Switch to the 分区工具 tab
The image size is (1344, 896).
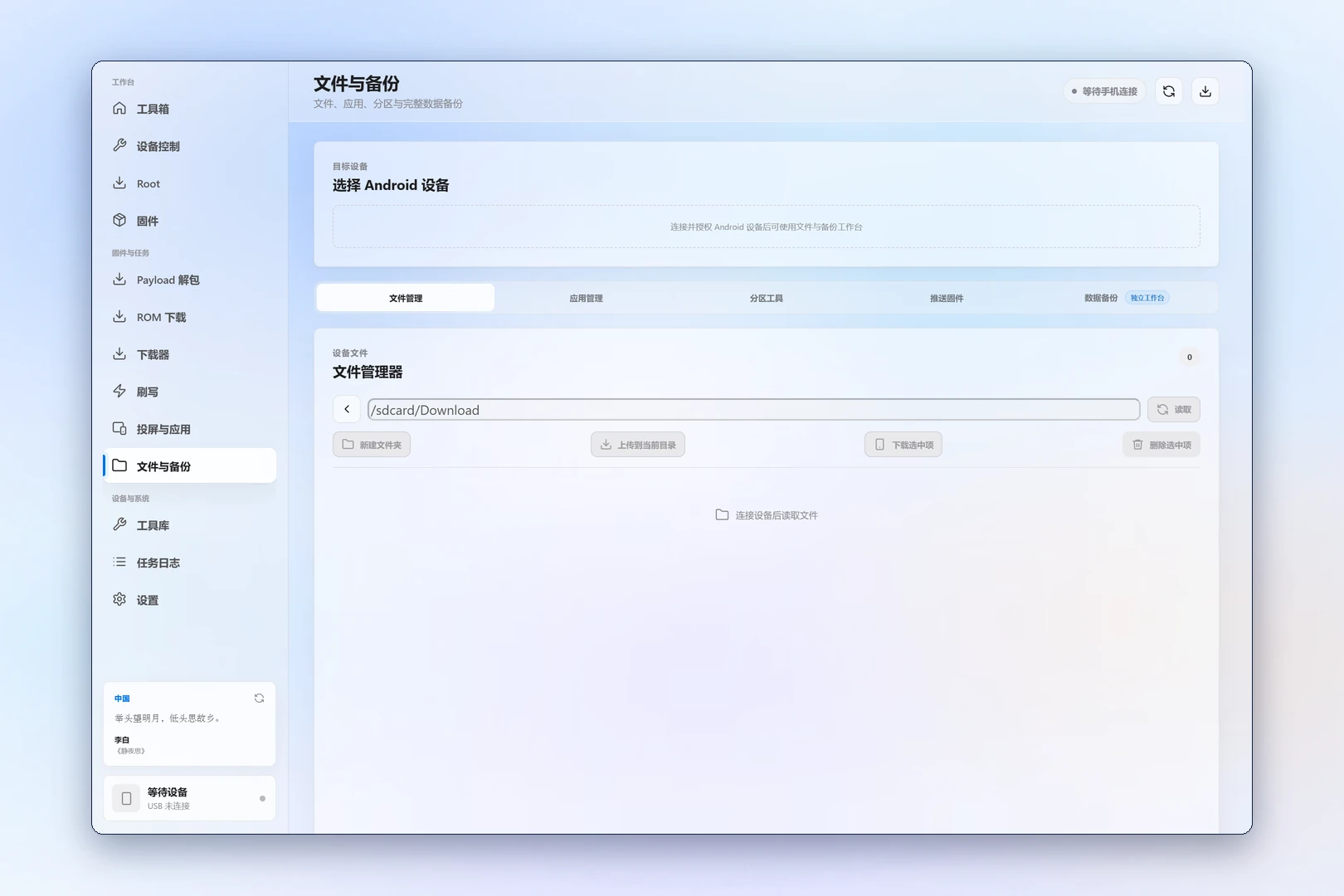click(767, 298)
